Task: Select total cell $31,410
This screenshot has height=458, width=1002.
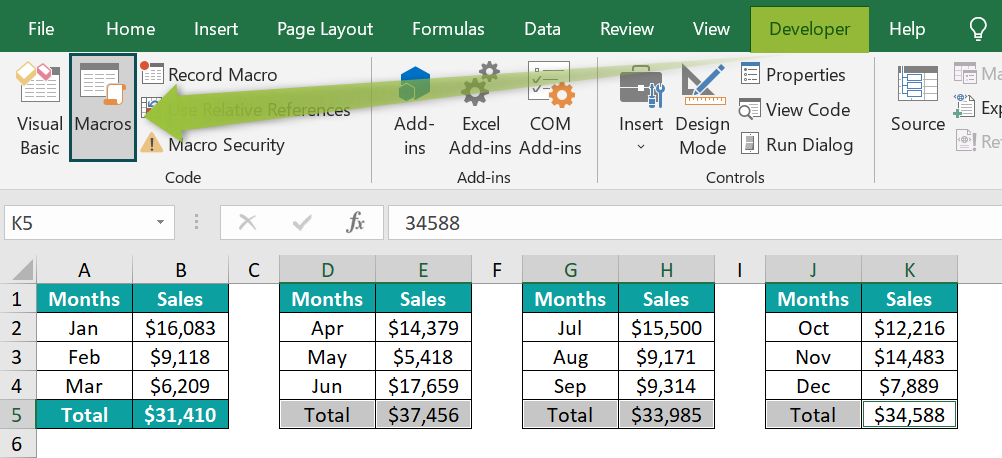Action: pyautogui.click(x=181, y=415)
